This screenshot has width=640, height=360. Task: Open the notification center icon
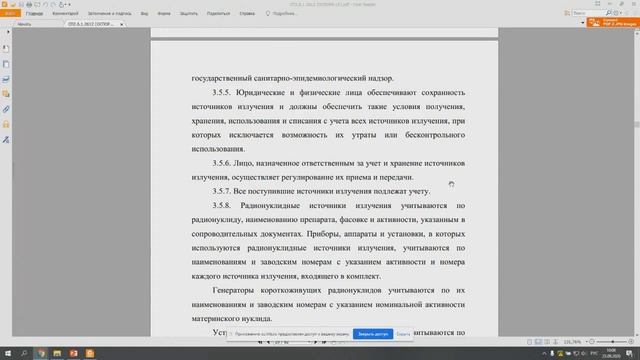pos(629,353)
